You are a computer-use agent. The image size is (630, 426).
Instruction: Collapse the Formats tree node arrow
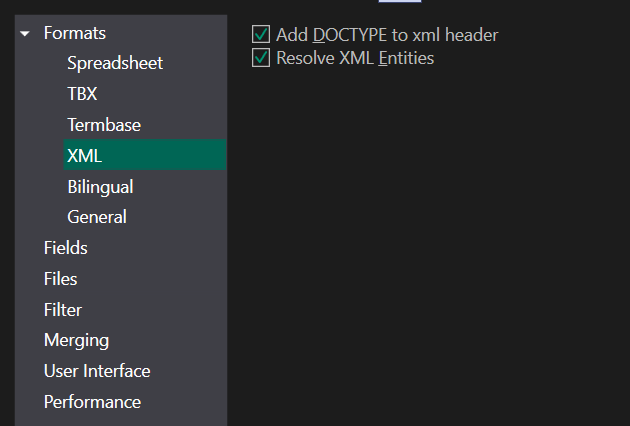pos(25,34)
